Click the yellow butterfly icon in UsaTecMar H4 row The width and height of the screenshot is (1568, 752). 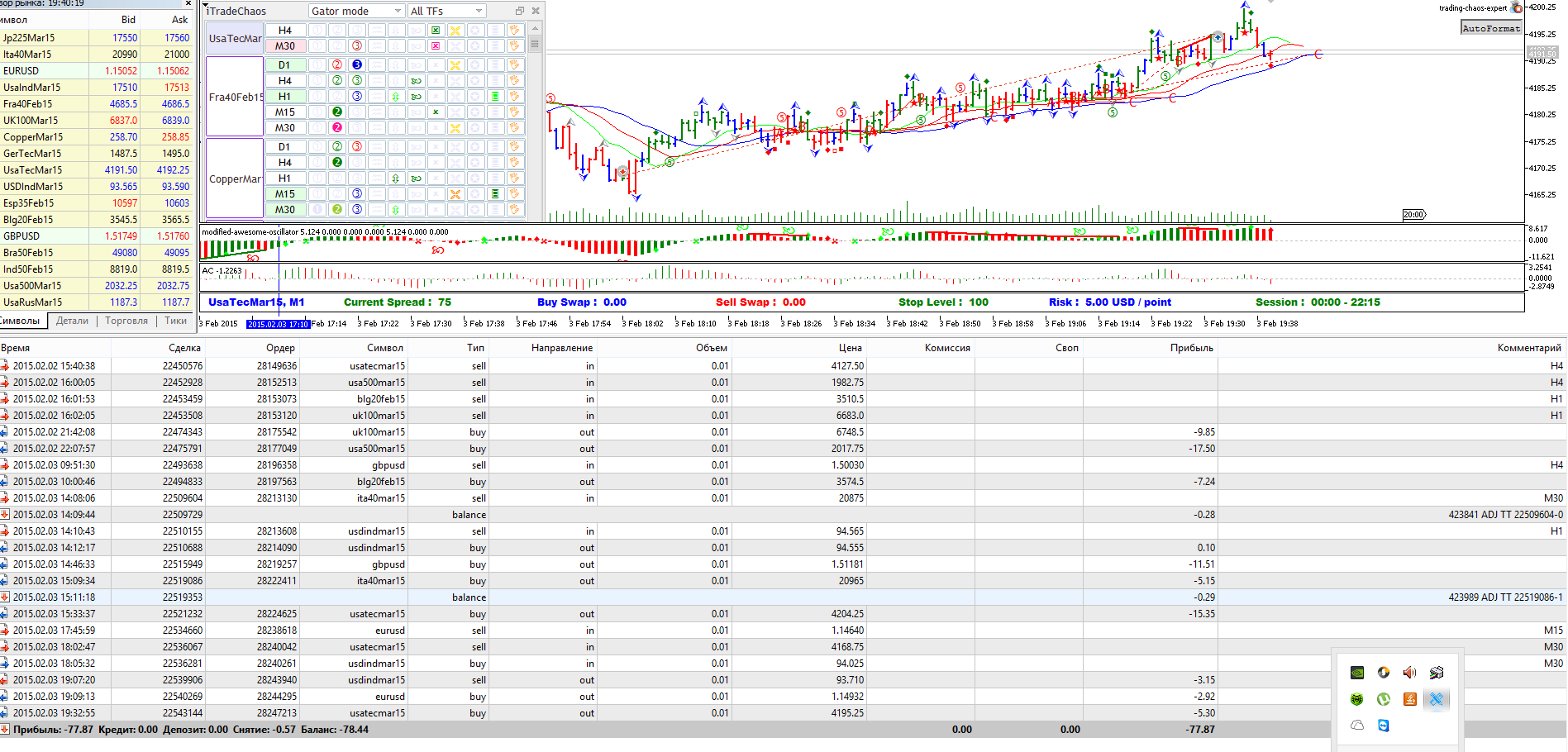click(x=455, y=31)
